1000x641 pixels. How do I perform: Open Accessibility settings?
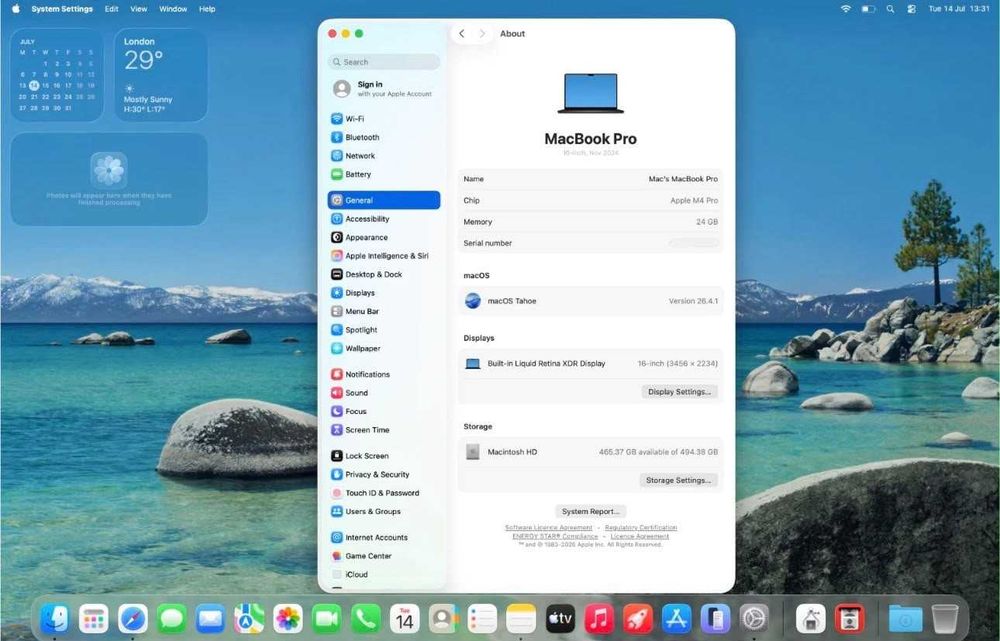click(x=383, y=219)
